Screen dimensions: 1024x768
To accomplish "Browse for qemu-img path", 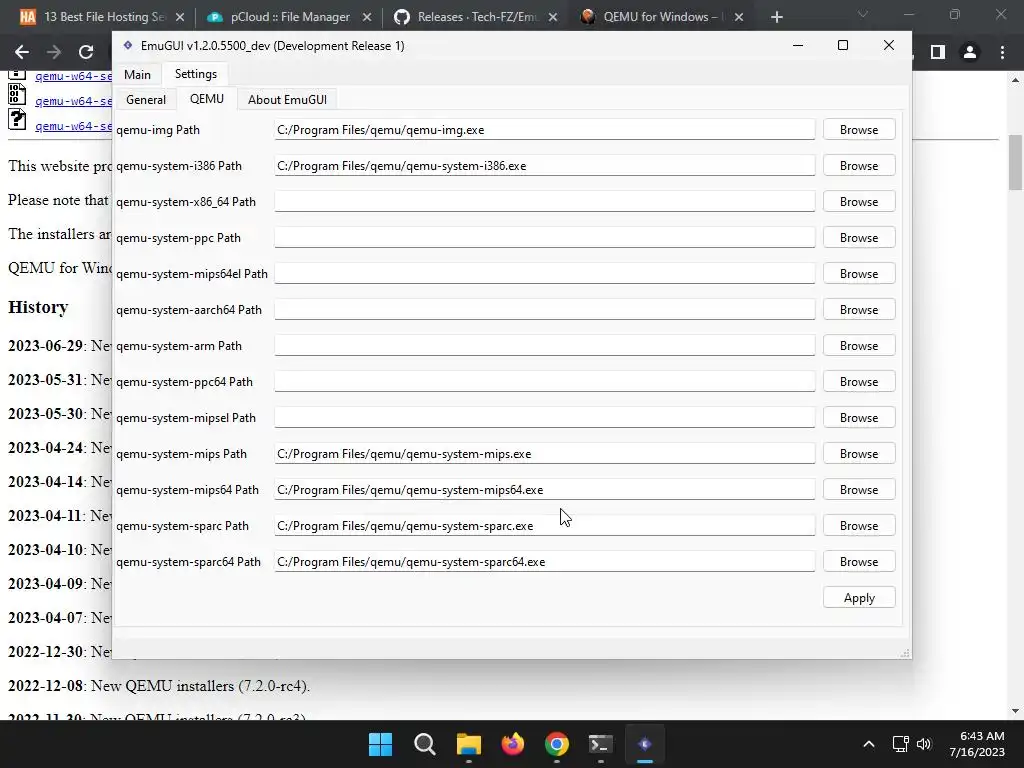I will pyautogui.click(x=859, y=129).
